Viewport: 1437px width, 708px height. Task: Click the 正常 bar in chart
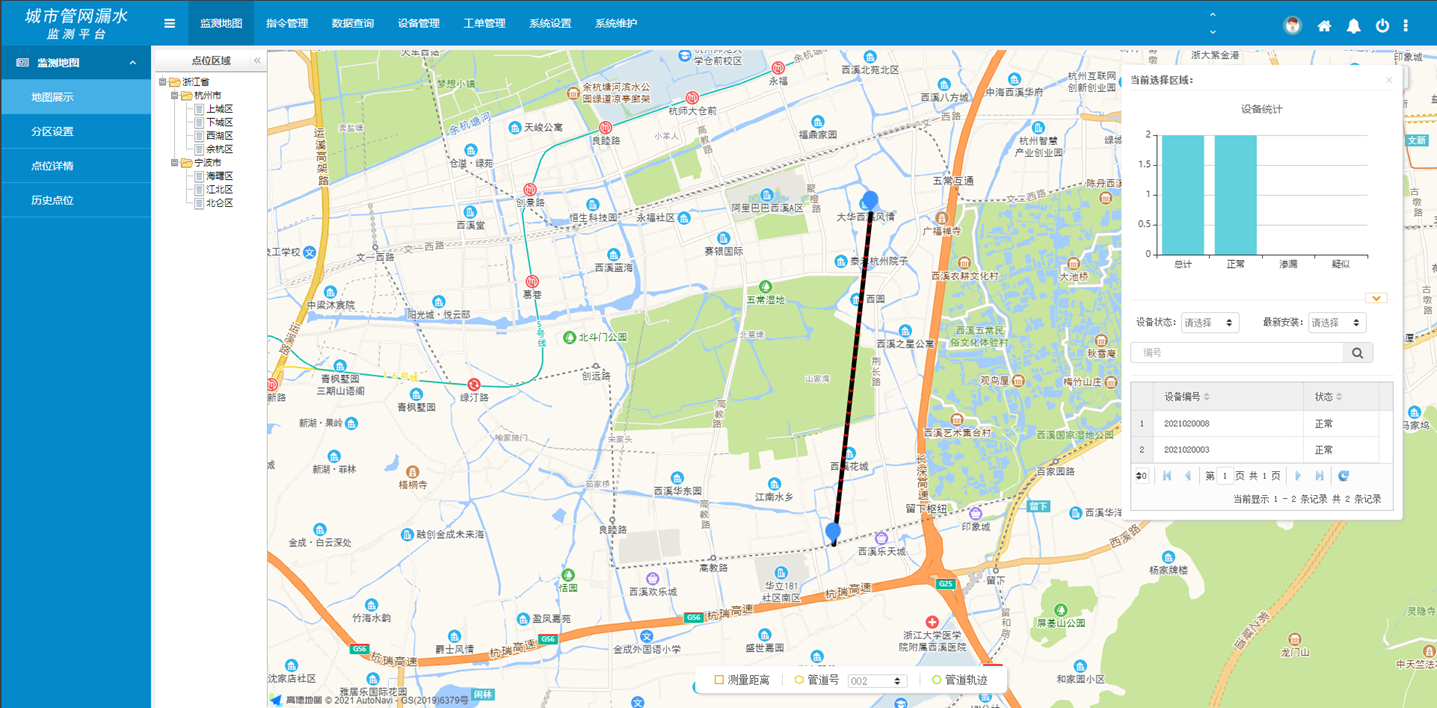click(x=1235, y=194)
